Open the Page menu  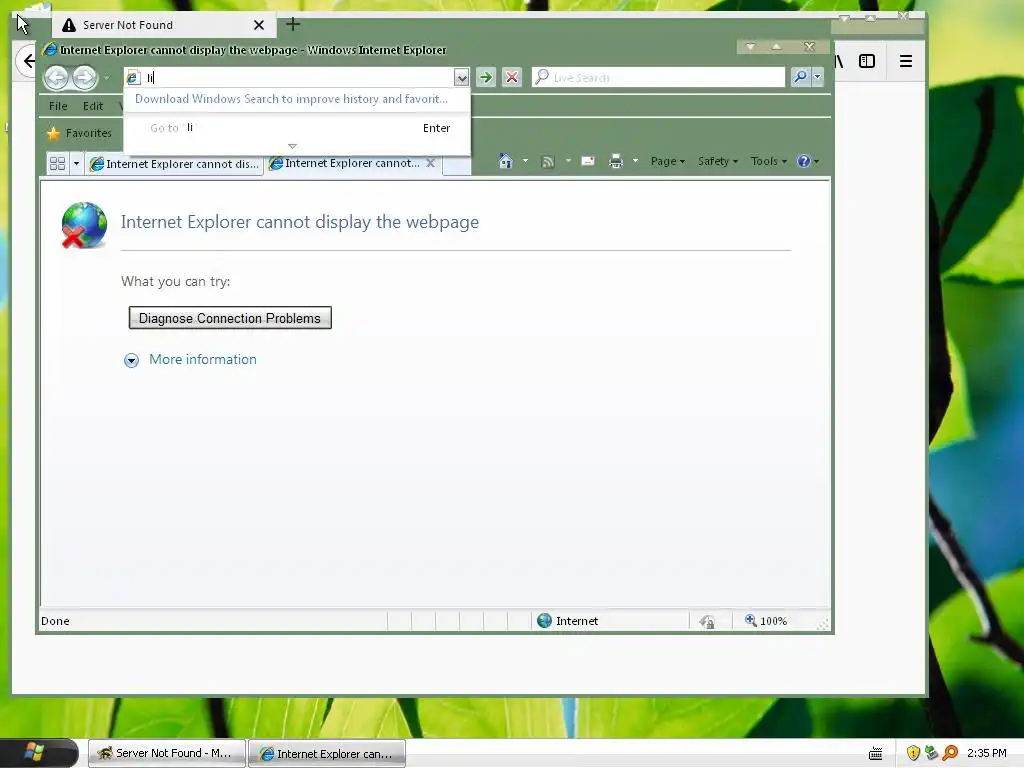click(x=667, y=161)
